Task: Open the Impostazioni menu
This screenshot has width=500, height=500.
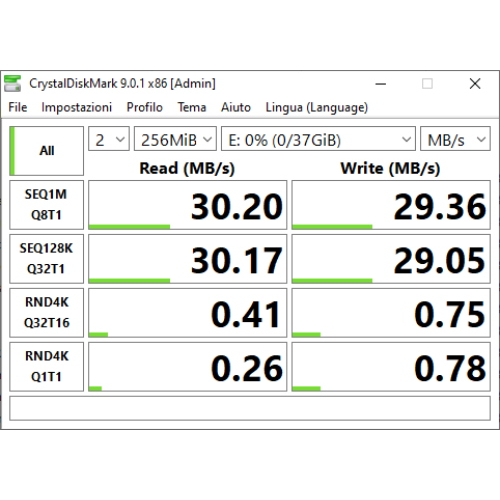Action: point(76,107)
